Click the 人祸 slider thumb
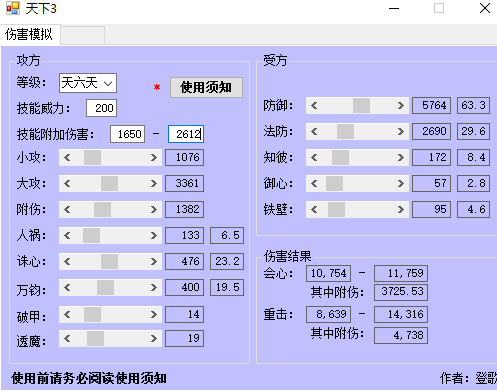This screenshot has height=391, width=497. tap(91, 235)
